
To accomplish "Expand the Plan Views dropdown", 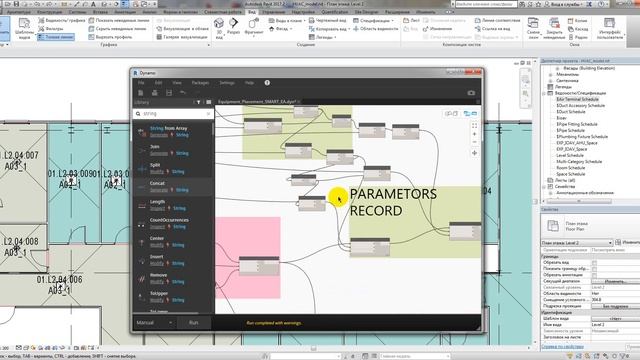I will pos(287,20).
